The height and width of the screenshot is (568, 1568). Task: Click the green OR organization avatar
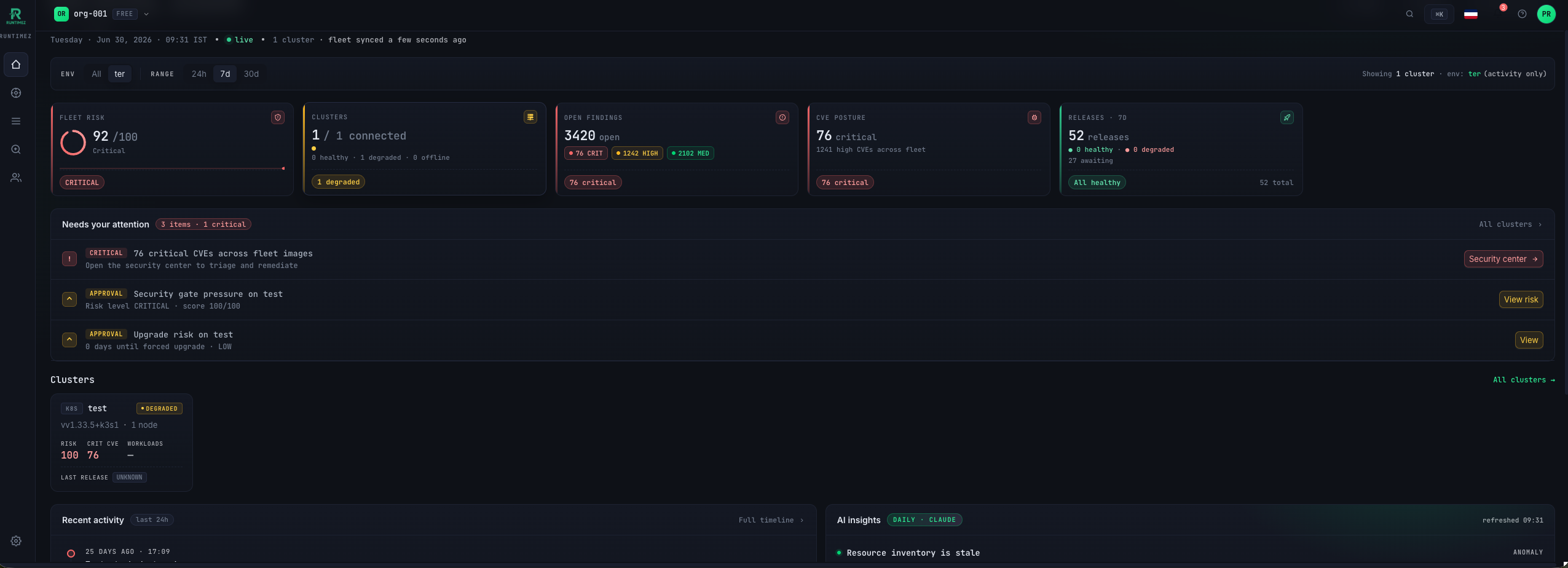tap(61, 14)
